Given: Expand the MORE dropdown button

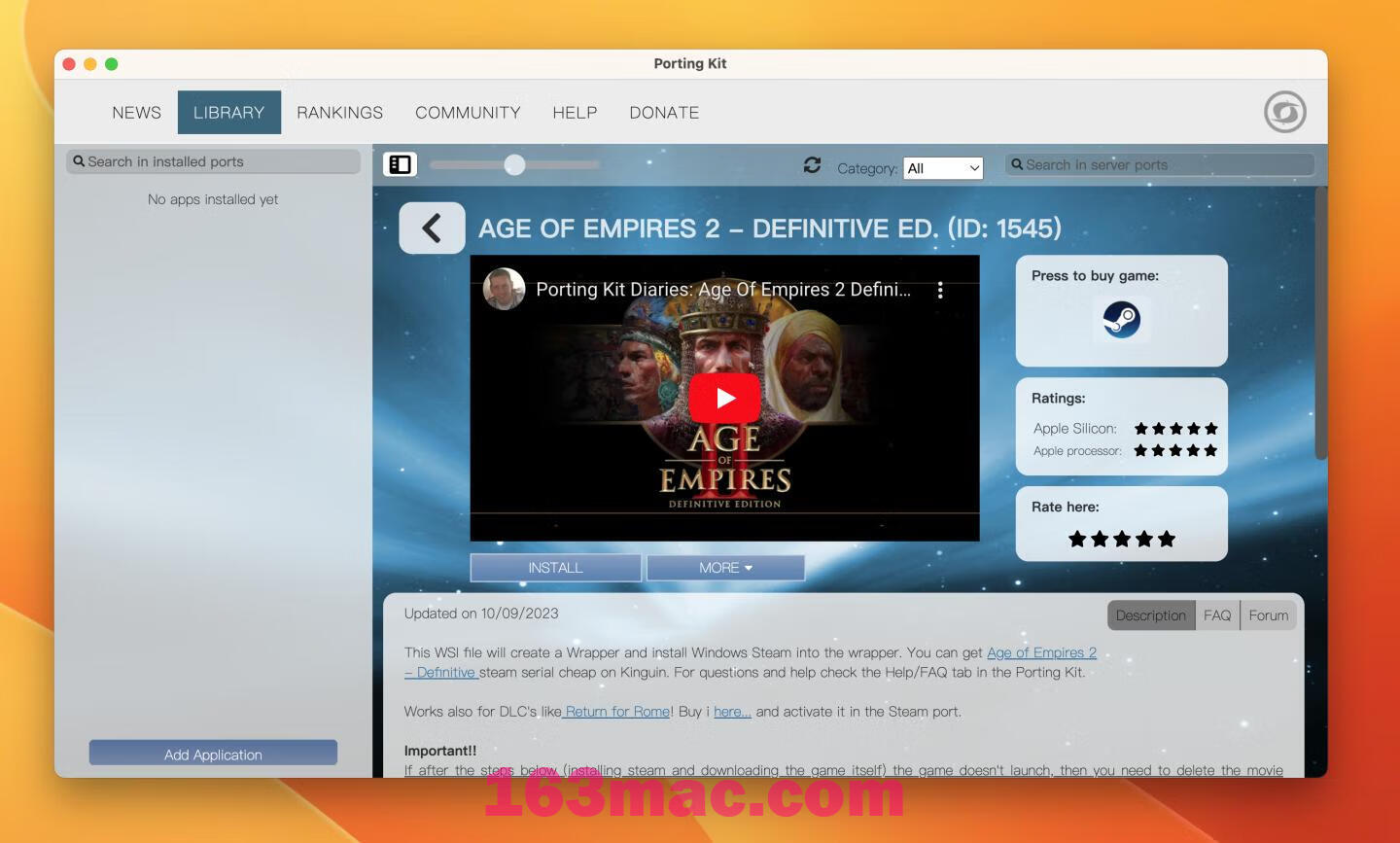Looking at the screenshot, I should click(x=725, y=568).
